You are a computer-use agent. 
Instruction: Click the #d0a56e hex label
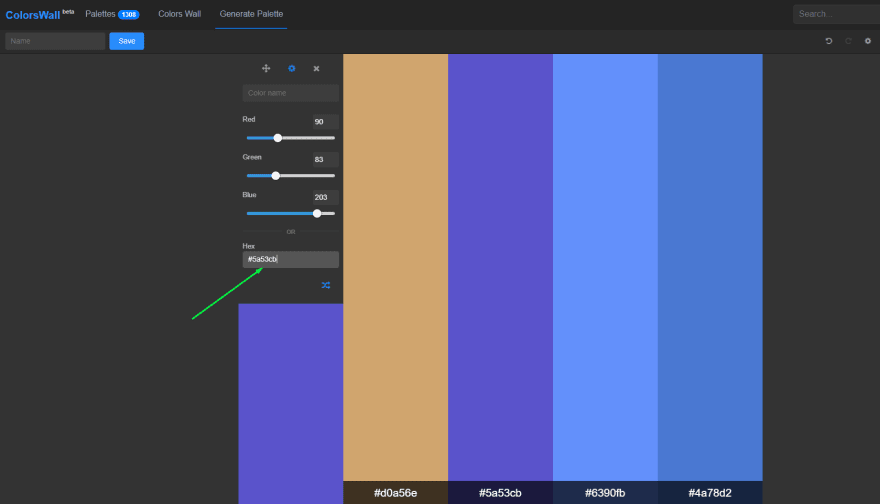(x=396, y=493)
